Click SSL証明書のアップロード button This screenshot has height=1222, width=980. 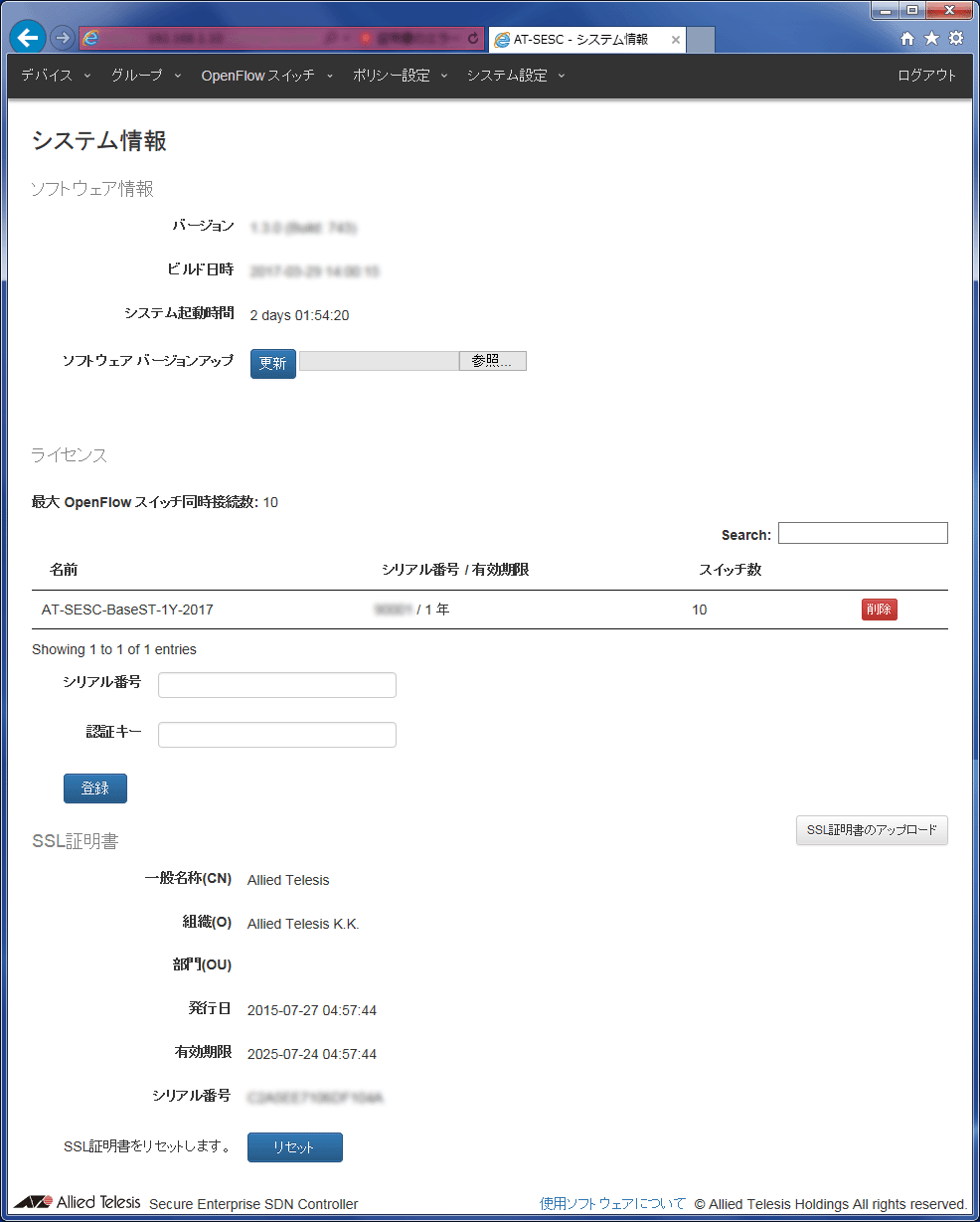tap(872, 830)
